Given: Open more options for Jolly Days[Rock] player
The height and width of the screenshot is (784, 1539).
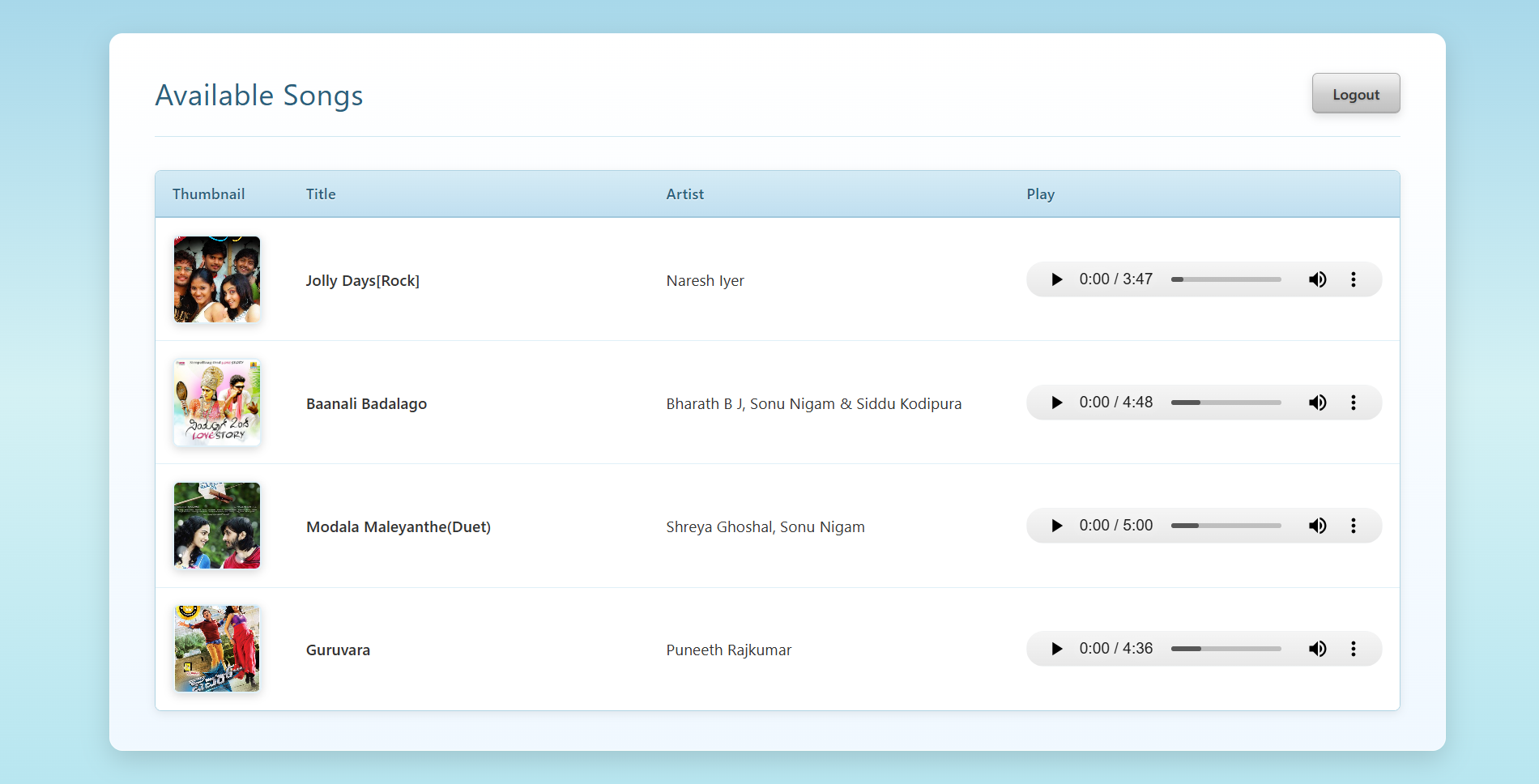Looking at the screenshot, I should pyautogui.click(x=1353, y=279).
